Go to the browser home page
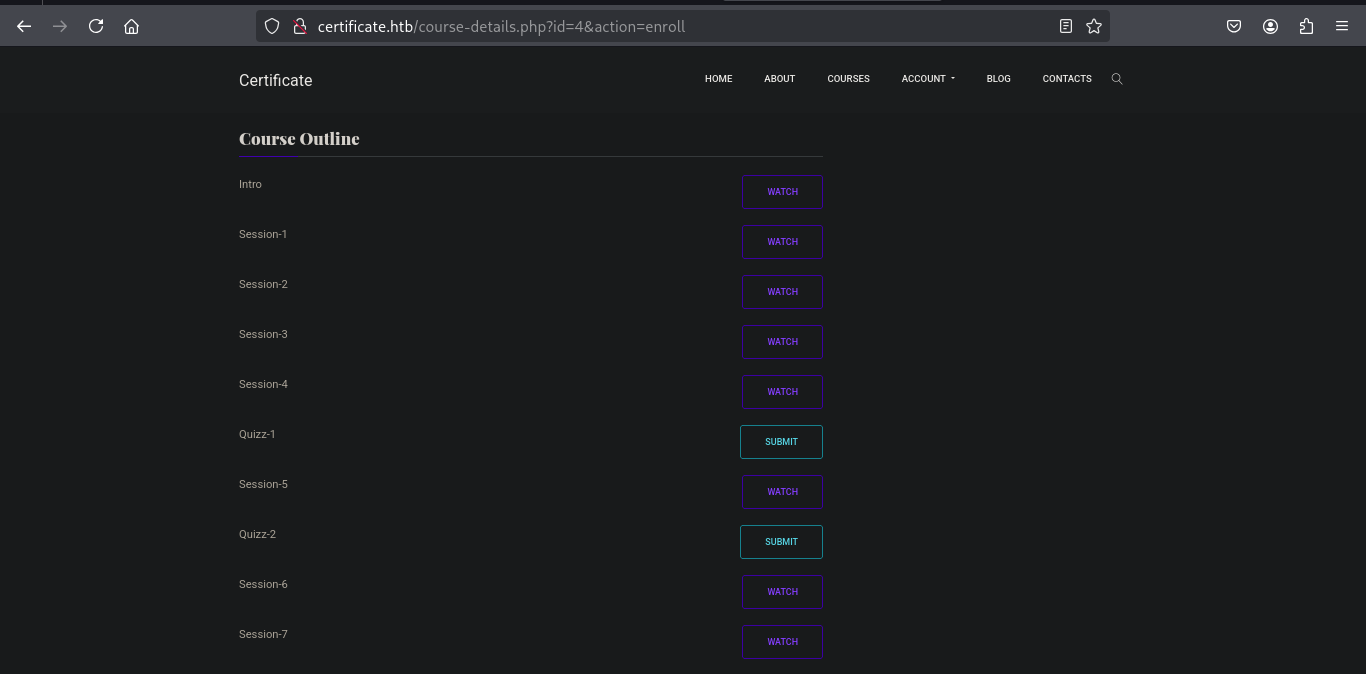The width and height of the screenshot is (1366, 674). pyautogui.click(x=131, y=27)
